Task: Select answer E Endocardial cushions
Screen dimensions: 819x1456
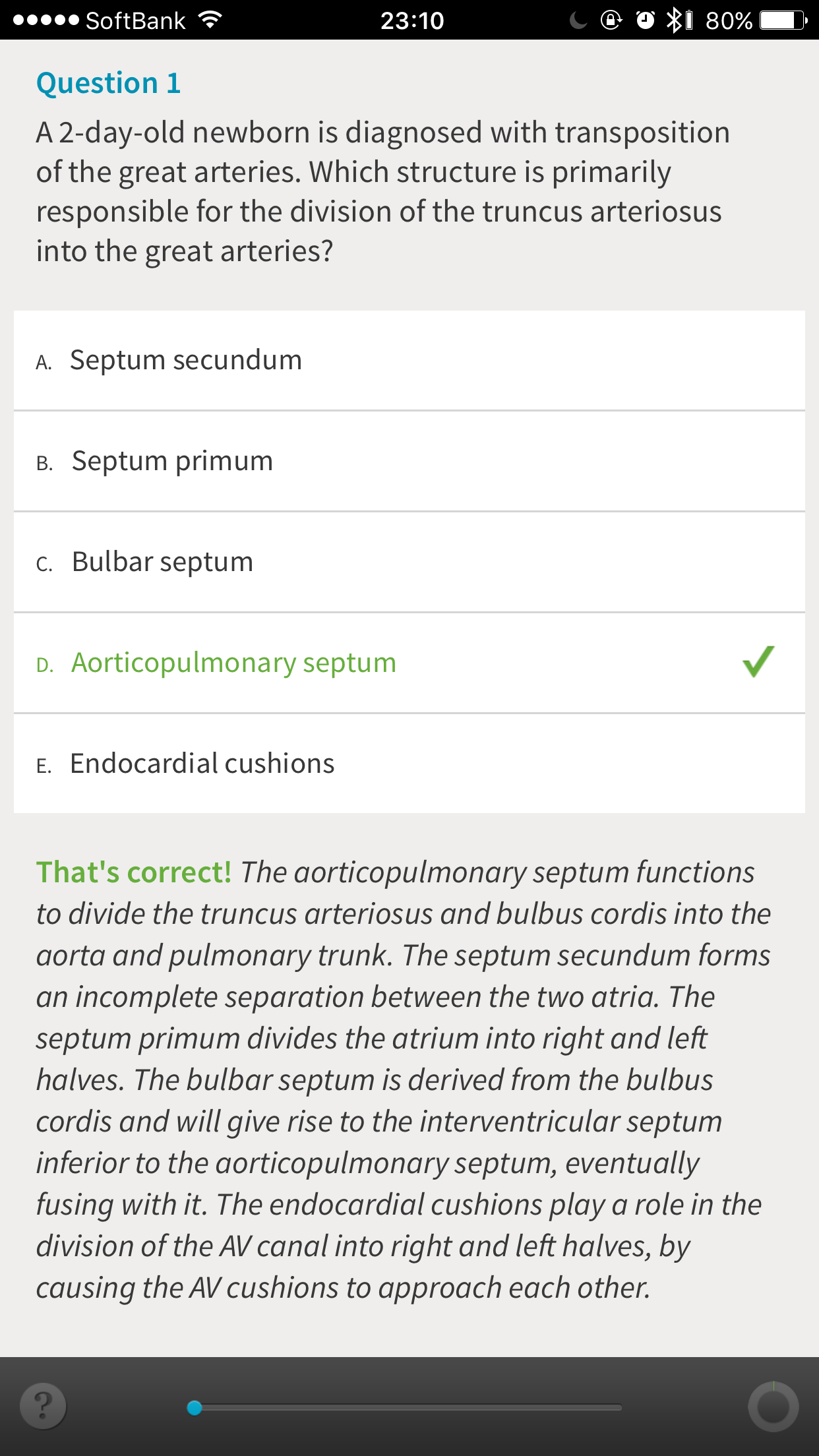Action: pos(409,764)
